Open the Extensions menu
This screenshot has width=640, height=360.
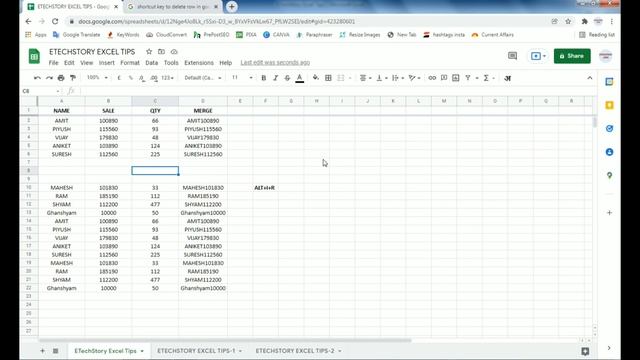click(x=199, y=62)
